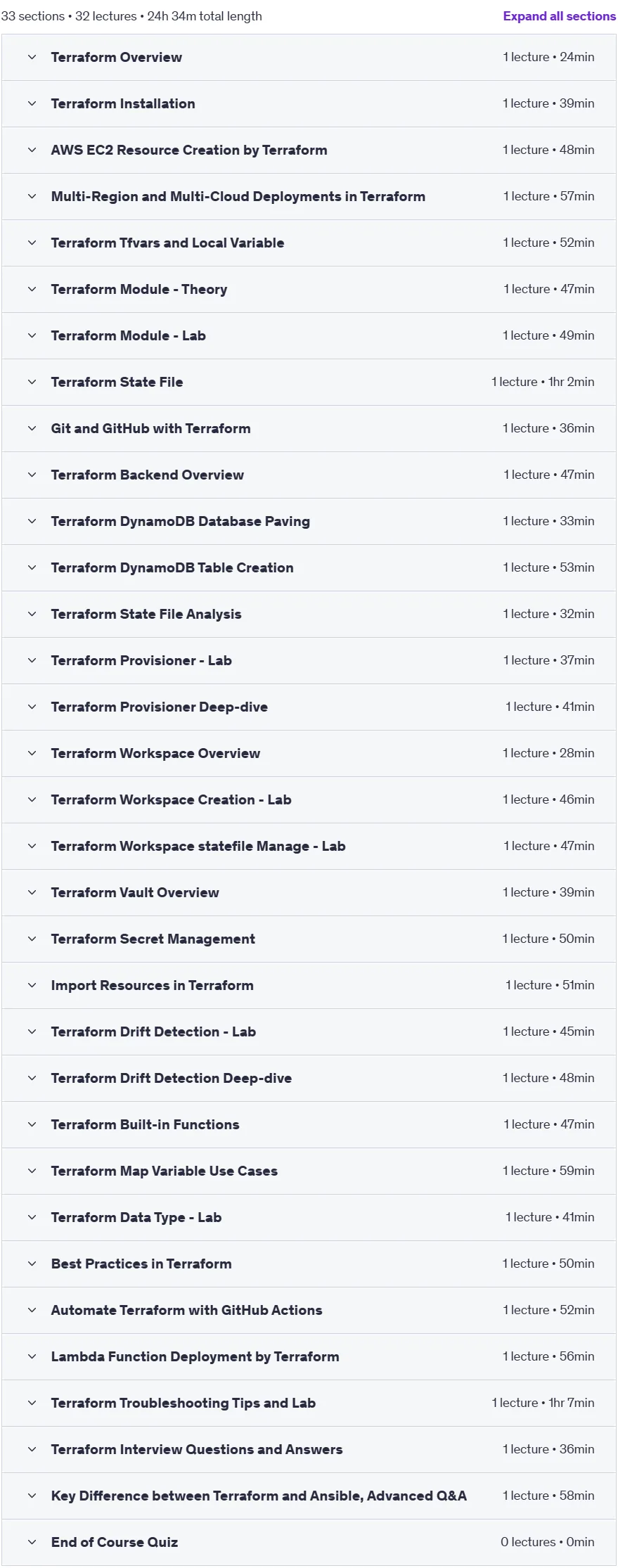Image resolution: width=618 pixels, height=1568 pixels.
Task: Open Git and GitHub with Terraform section
Action: pyautogui.click(x=309, y=428)
